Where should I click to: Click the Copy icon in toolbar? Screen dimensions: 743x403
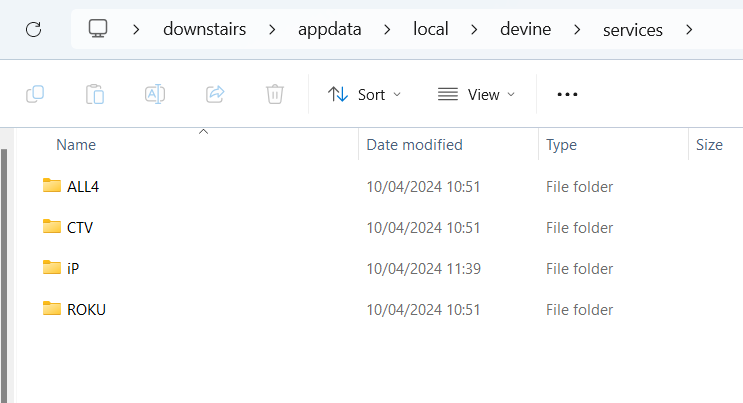pos(35,94)
